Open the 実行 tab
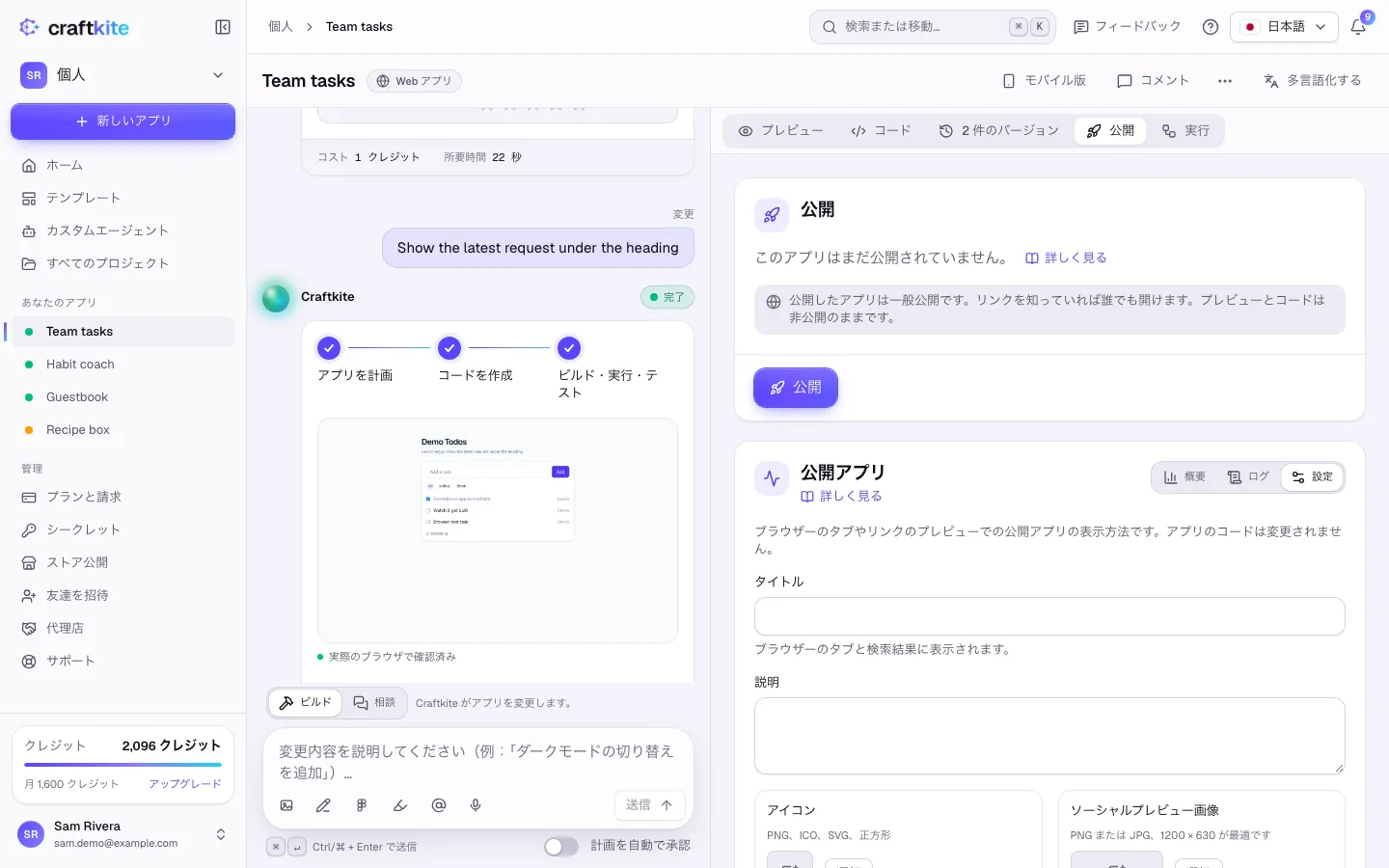 coord(1185,131)
